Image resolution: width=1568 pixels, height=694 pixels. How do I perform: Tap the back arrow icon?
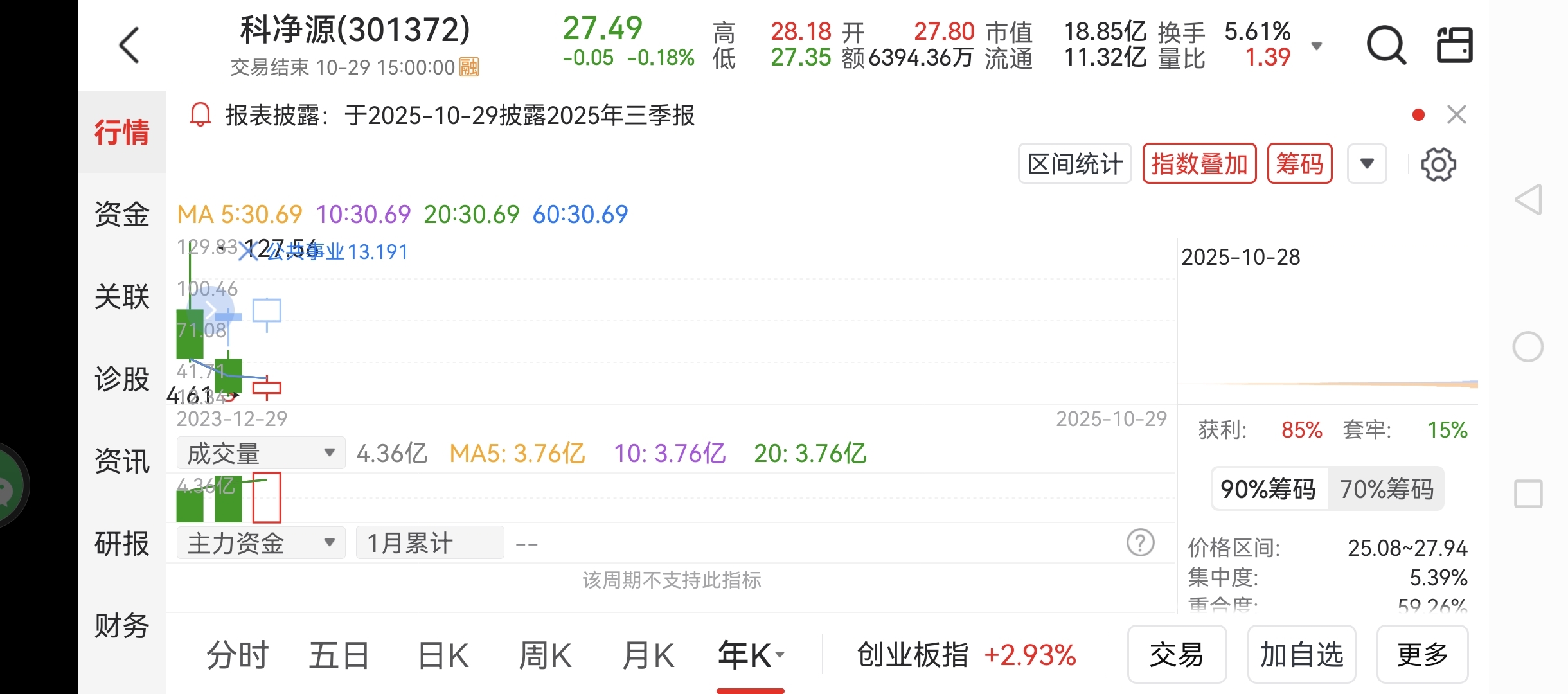point(130,45)
